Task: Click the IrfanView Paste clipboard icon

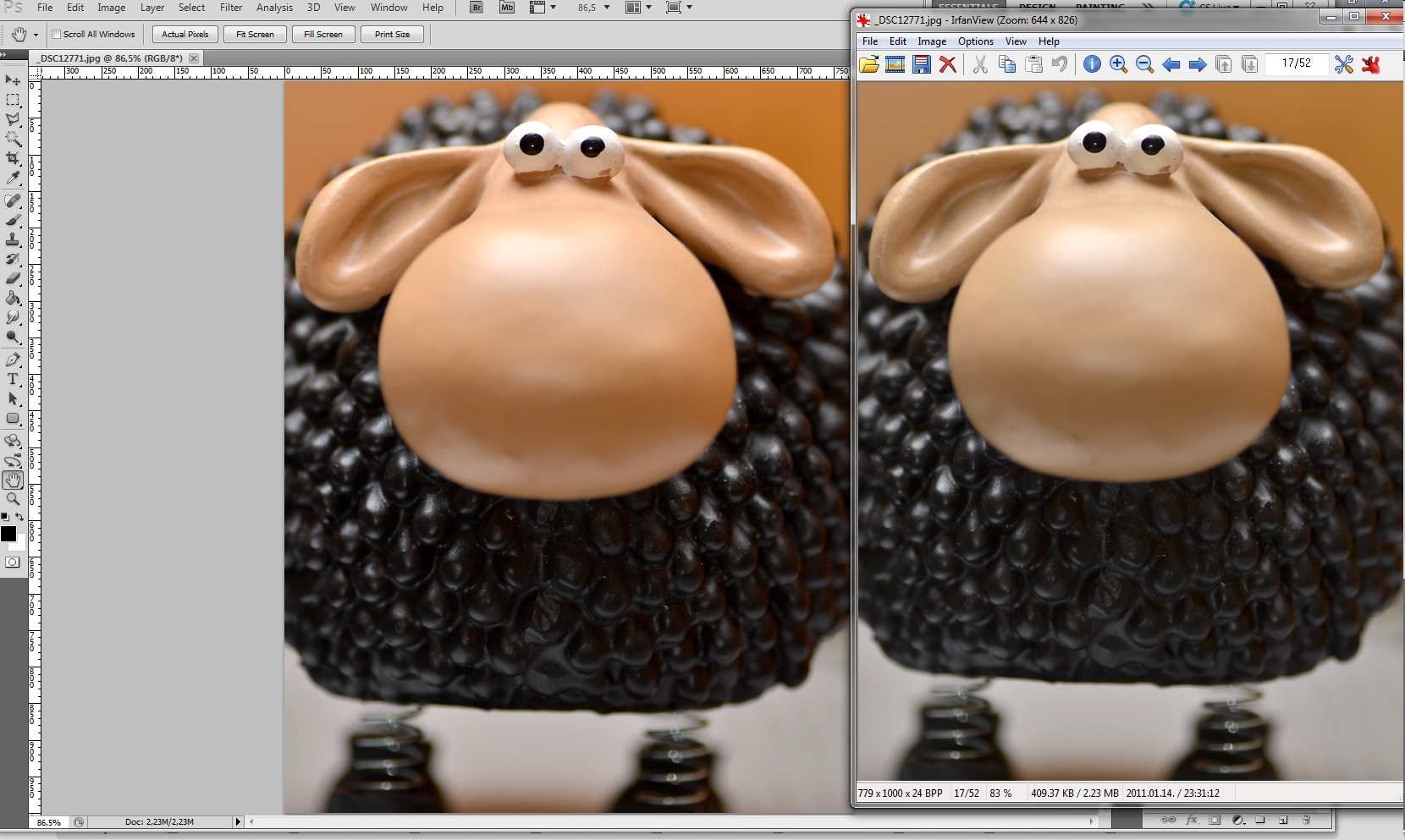Action: click(x=1033, y=64)
